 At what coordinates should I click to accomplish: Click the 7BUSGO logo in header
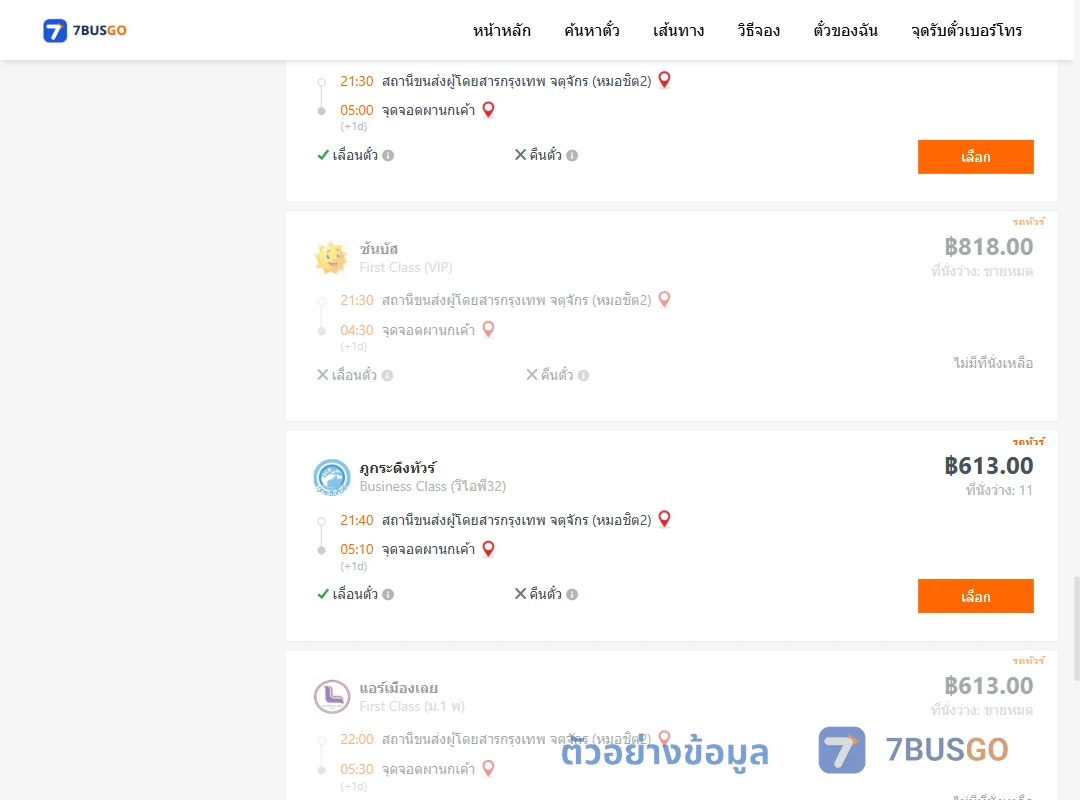pyautogui.click(x=85, y=30)
